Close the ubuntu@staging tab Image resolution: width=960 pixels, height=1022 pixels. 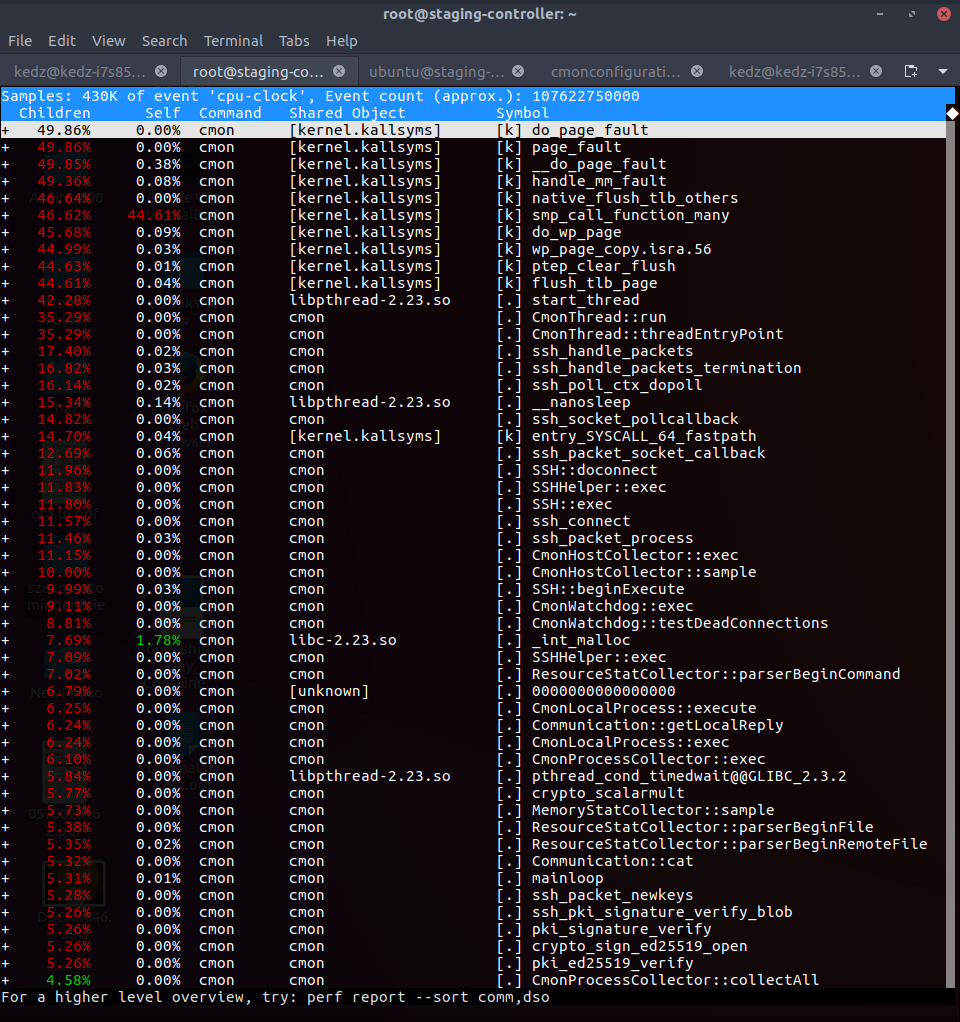coord(518,71)
